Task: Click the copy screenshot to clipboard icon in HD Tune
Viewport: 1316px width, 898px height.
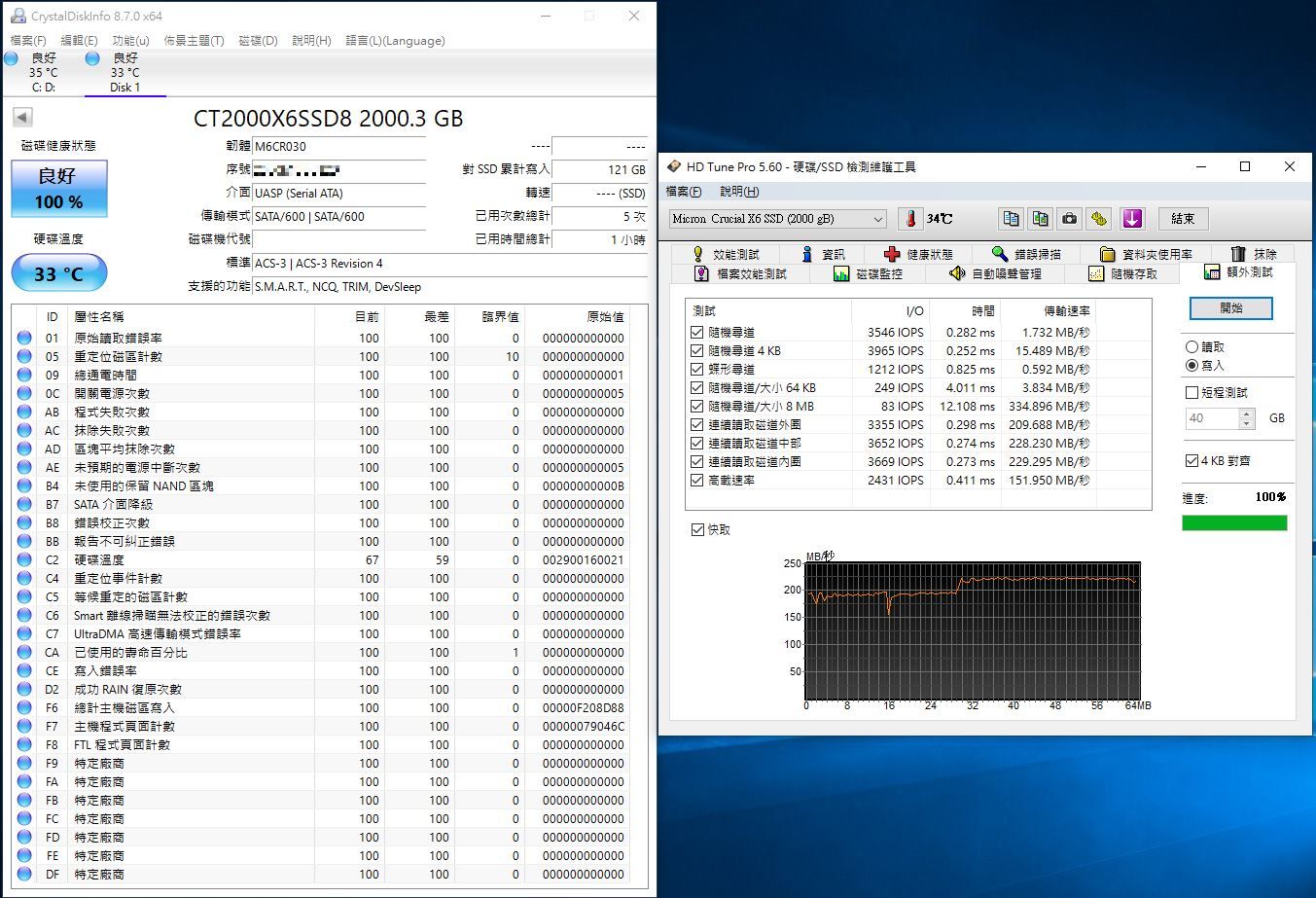Action: [x=1041, y=219]
